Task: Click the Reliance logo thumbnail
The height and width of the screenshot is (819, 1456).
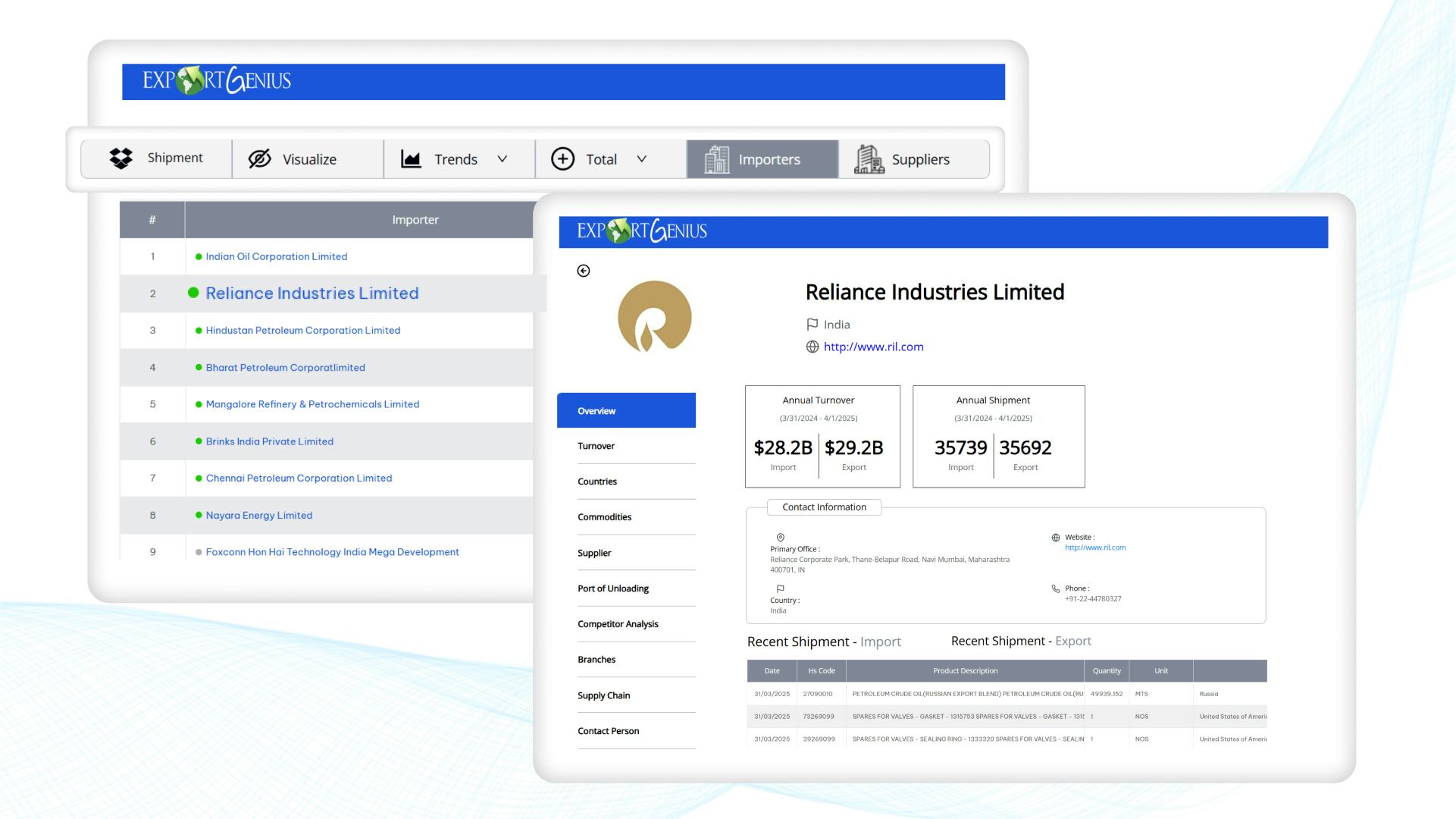Action: (x=656, y=317)
